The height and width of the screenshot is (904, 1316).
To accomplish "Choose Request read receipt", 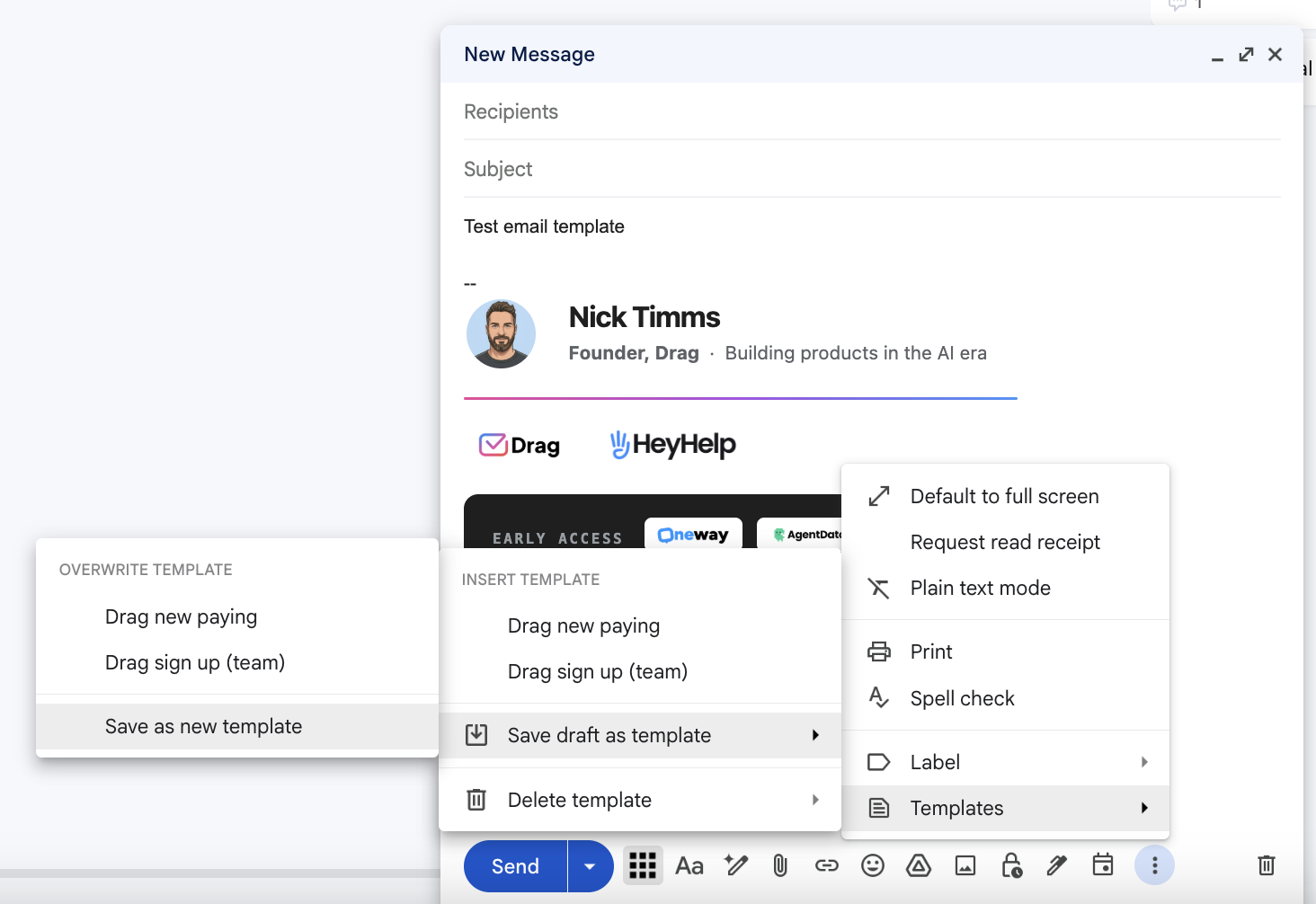I will 1005,542.
